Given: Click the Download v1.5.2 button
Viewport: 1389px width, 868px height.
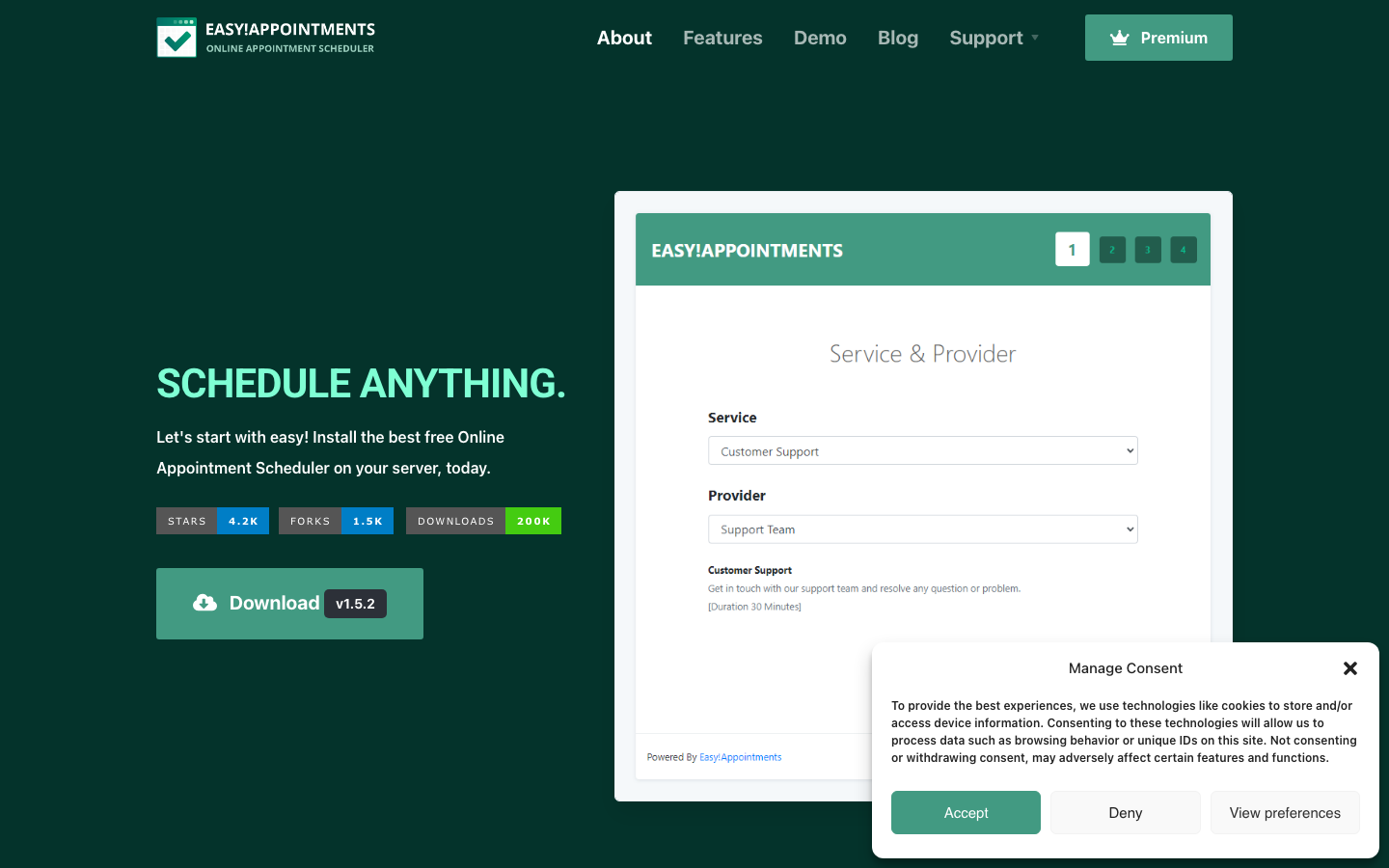Looking at the screenshot, I should pyautogui.click(x=289, y=603).
